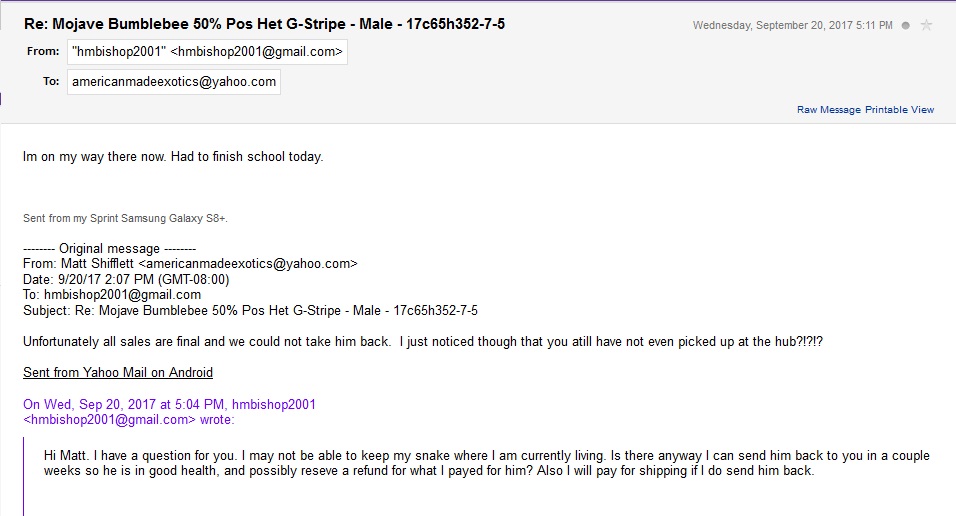Open the Sent from Yahoo Mail on Android link
The height and width of the screenshot is (516, 956).
118,373
